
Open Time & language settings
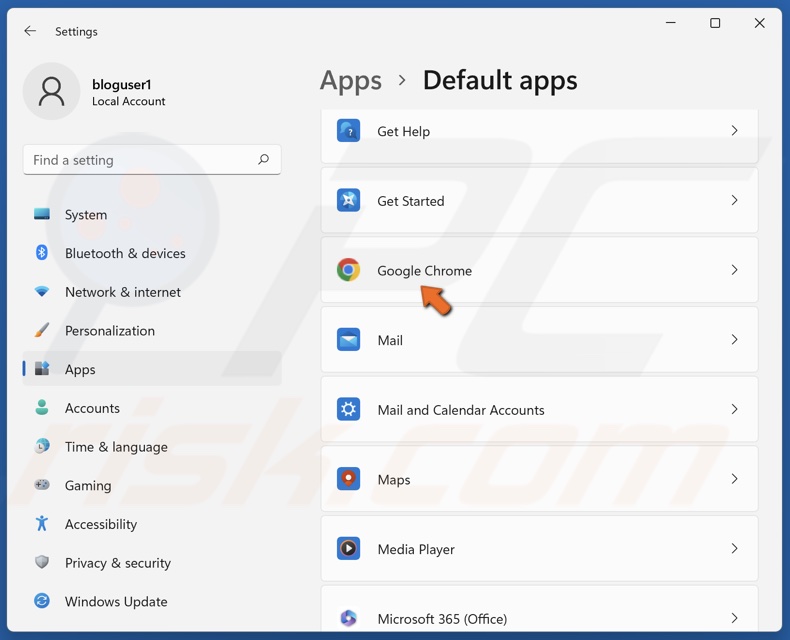[x=152, y=446]
